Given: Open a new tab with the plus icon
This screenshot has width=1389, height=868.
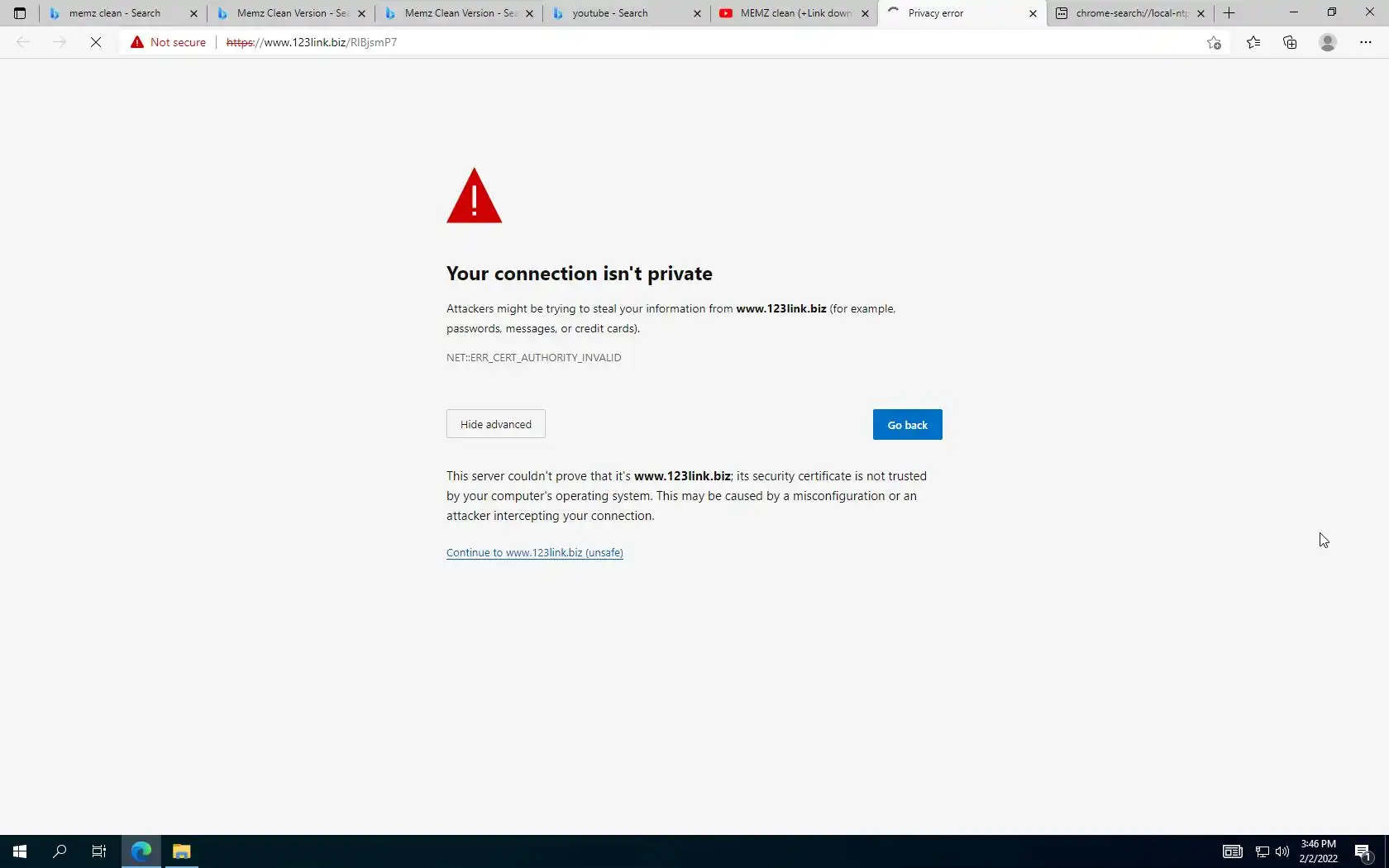Looking at the screenshot, I should pos(1229,13).
